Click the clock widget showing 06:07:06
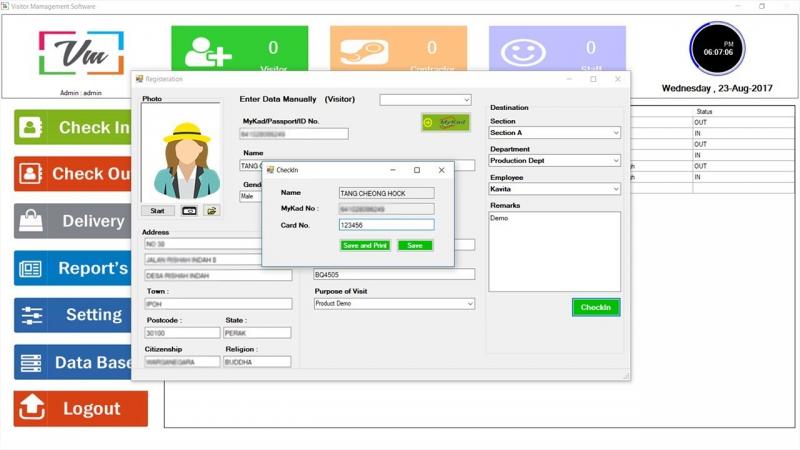800x450 pixels. pyautogui.click(x=717, y=49)
